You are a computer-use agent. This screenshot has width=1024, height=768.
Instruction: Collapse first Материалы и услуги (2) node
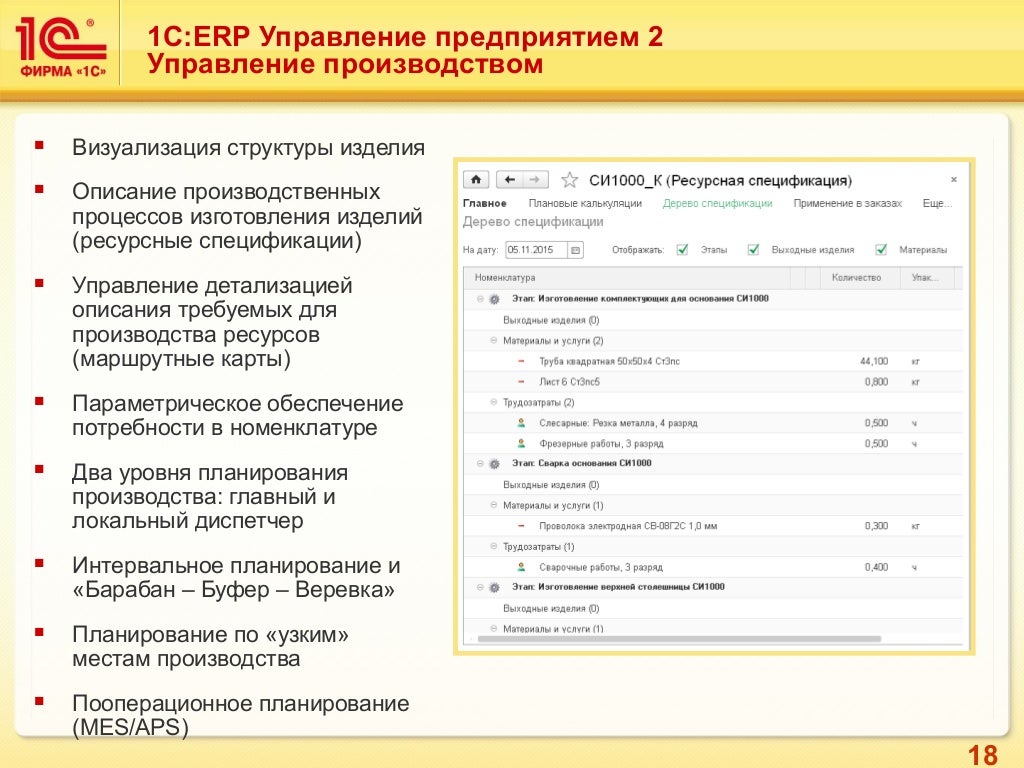494,340
